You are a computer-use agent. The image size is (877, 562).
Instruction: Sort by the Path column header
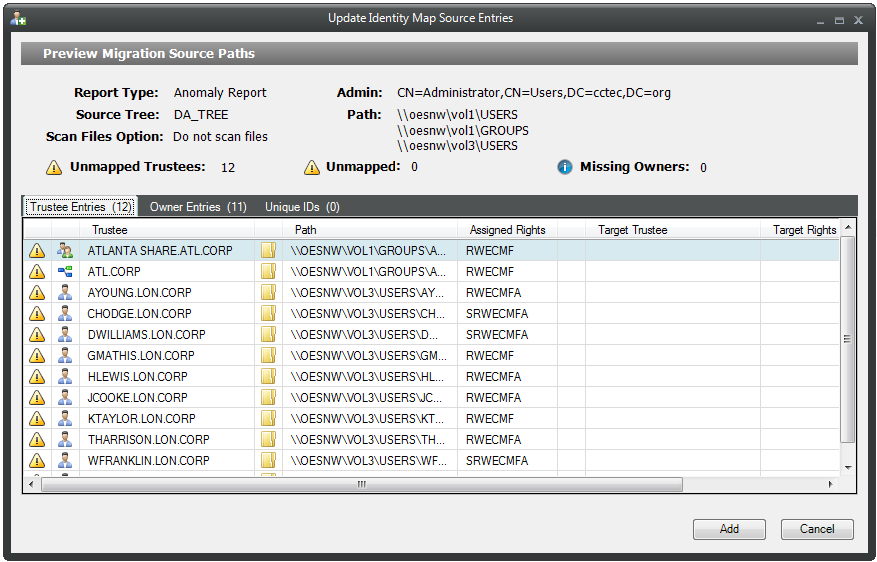(370, 230)
